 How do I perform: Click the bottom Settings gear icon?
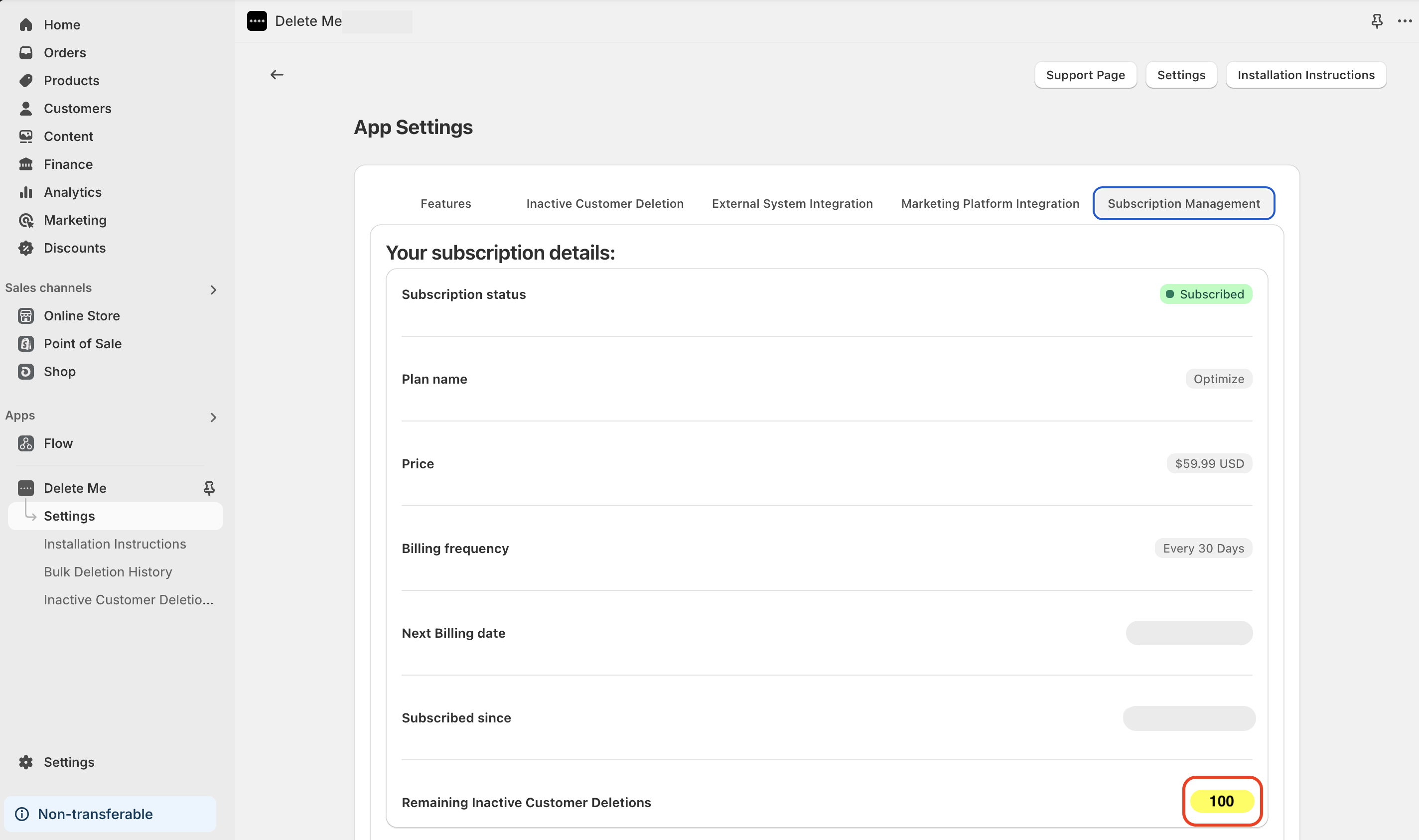[x=25, y=762]
